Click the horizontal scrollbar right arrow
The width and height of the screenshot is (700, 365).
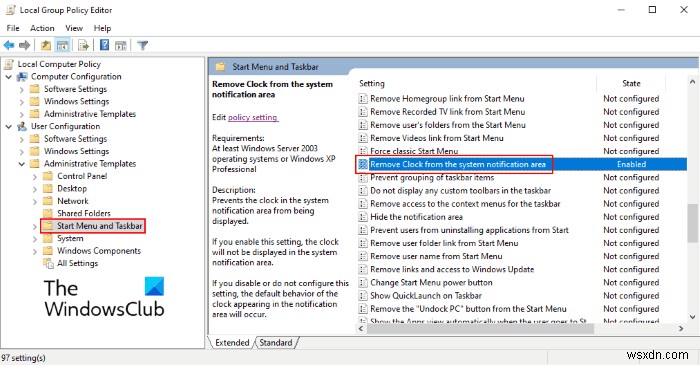[681, 328]
